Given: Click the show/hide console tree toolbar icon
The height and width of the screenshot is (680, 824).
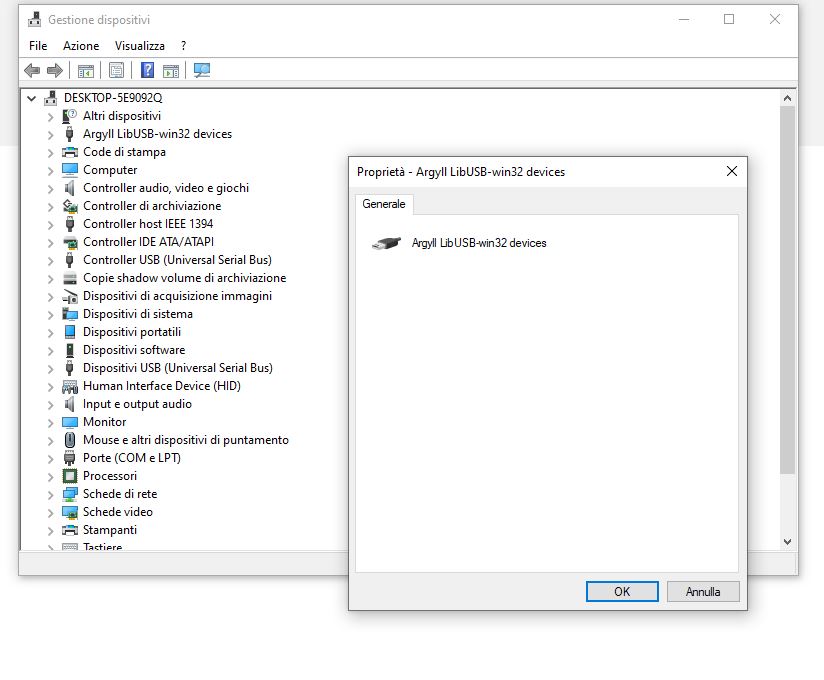Looking at the screenshot, I should [86, 70].
